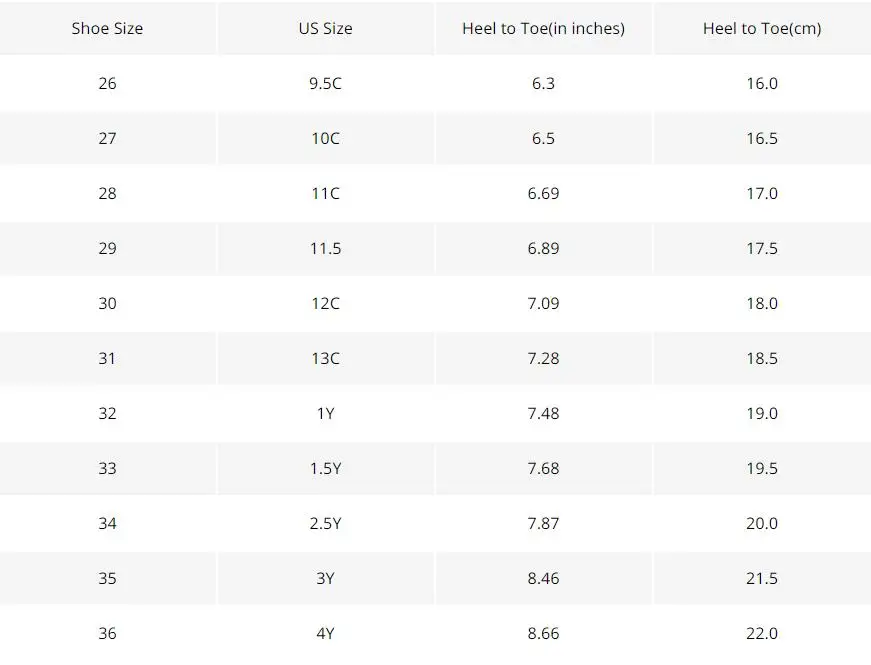
Task: Click the Shoe Size column header
Action: point(107,28)
